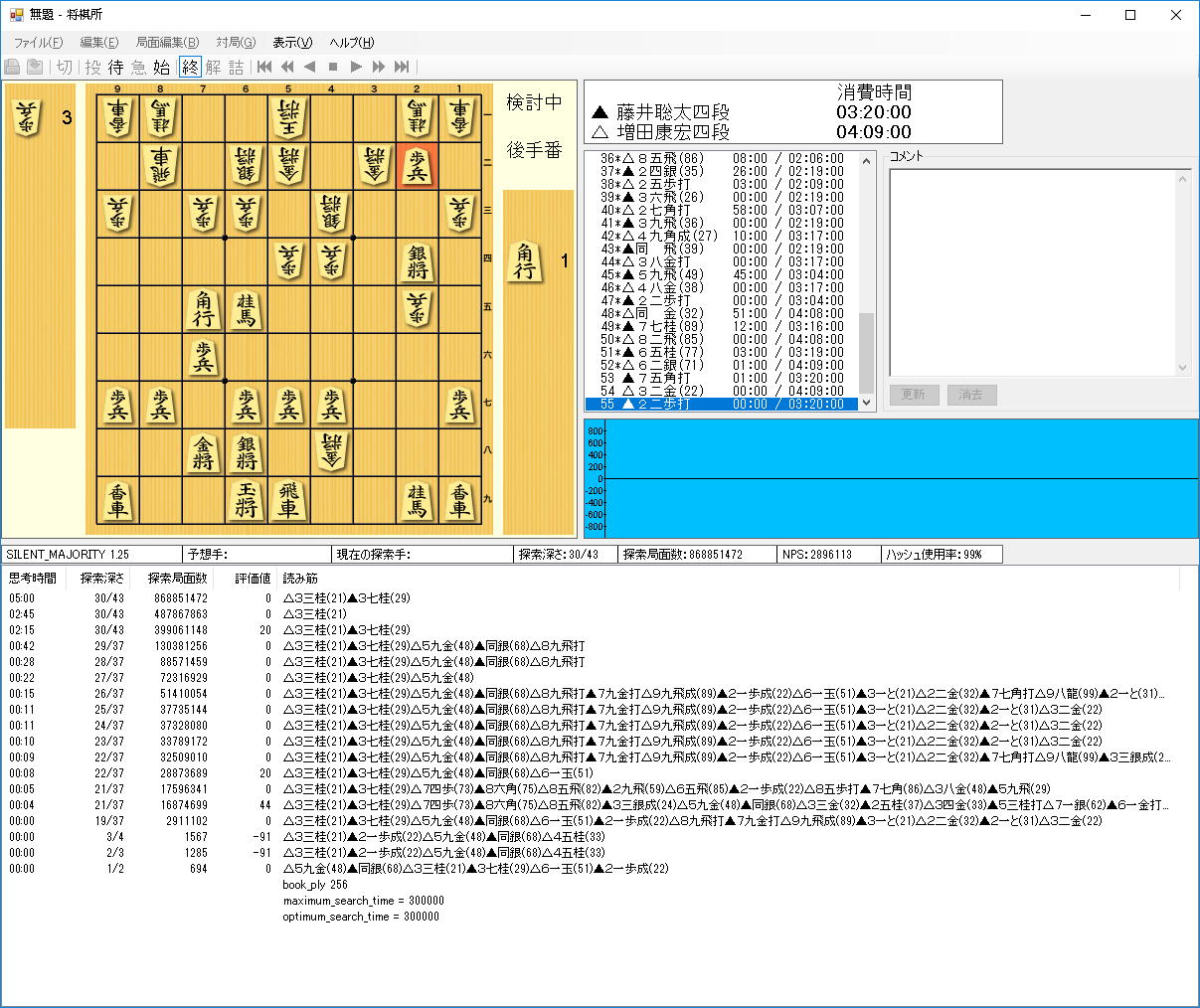Select move 55 ▲２二歩打 in the move list

tap(720, 404)
